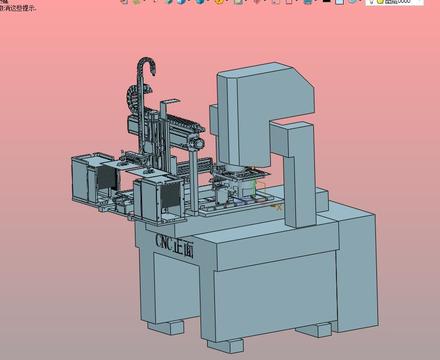
Task: Click the black color swatch in the toolbar
Action: point(327,1)
